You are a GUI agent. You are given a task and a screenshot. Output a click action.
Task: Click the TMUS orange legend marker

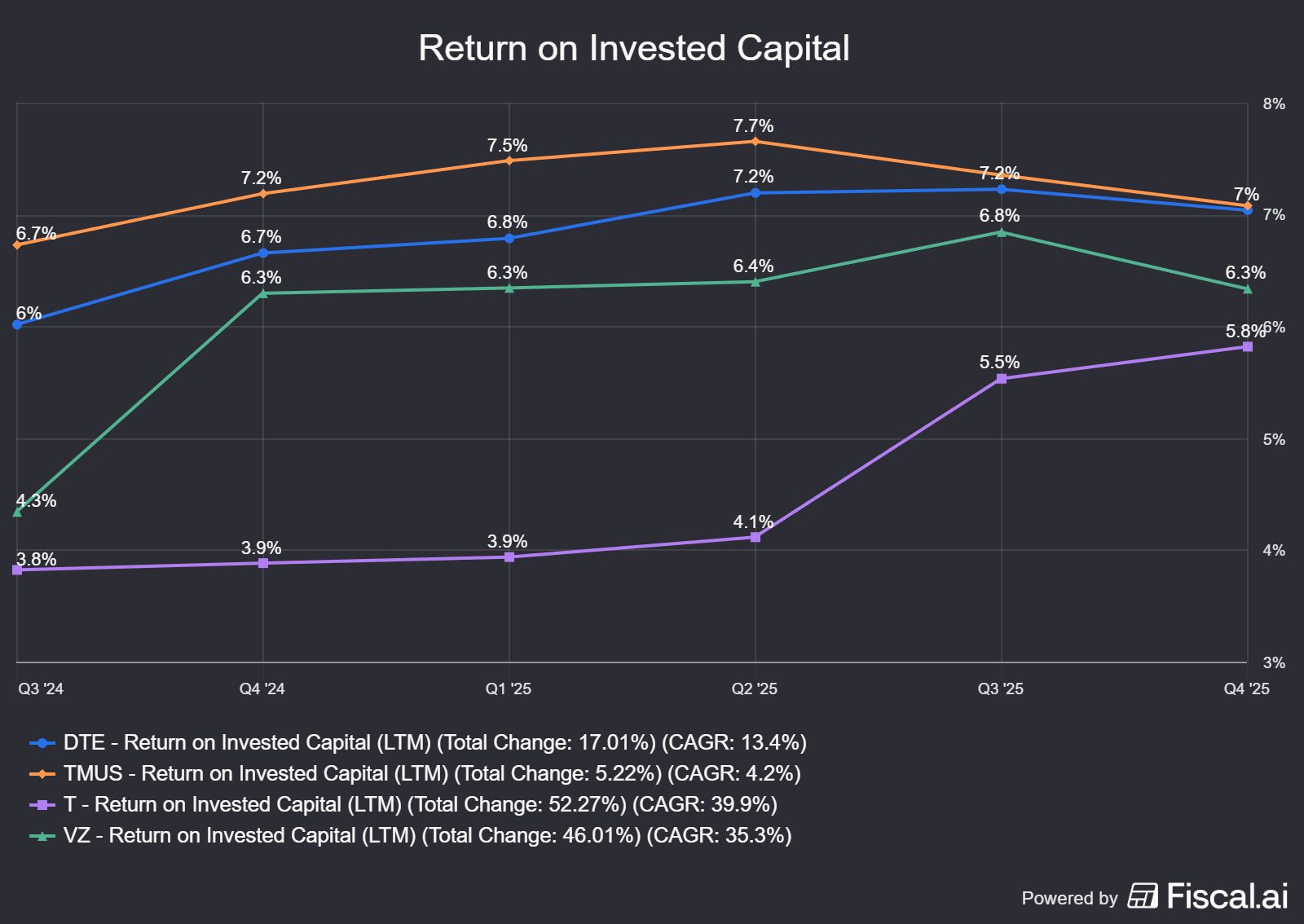42,774
